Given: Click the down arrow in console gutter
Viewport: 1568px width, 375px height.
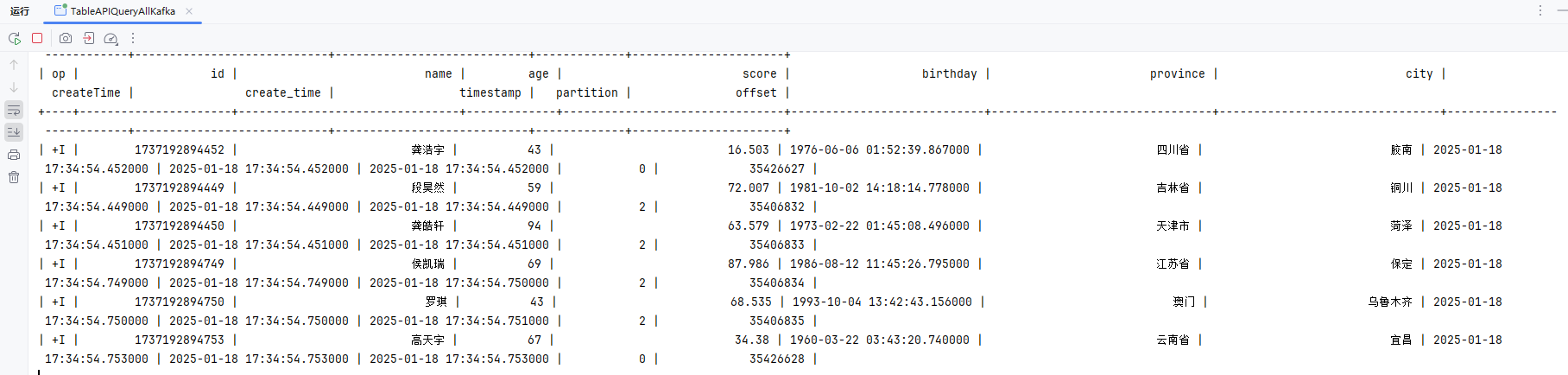Looking at the screenshot, I should click(x=14, y=87).
